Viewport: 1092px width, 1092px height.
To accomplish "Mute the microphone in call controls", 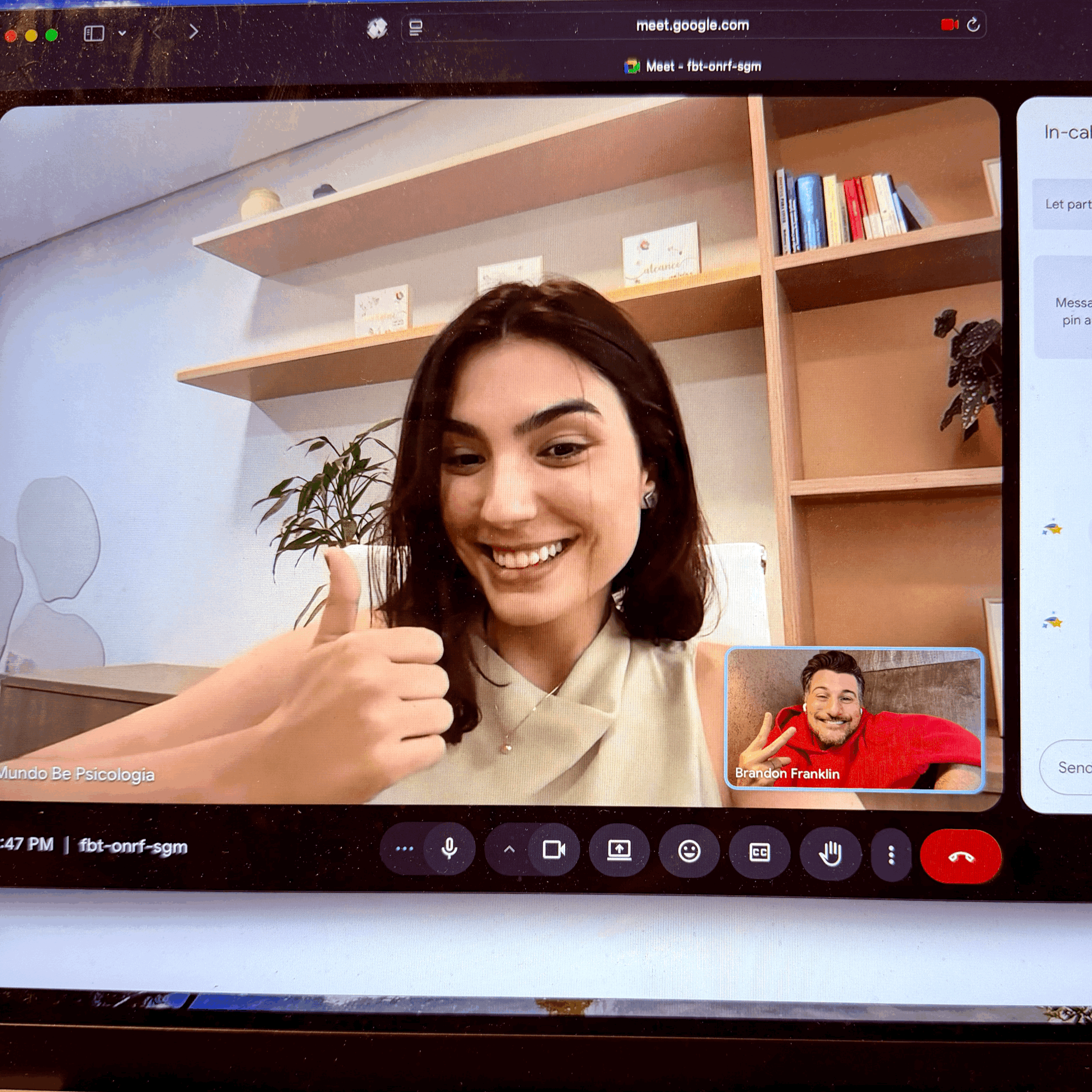I will pos(449,849).
